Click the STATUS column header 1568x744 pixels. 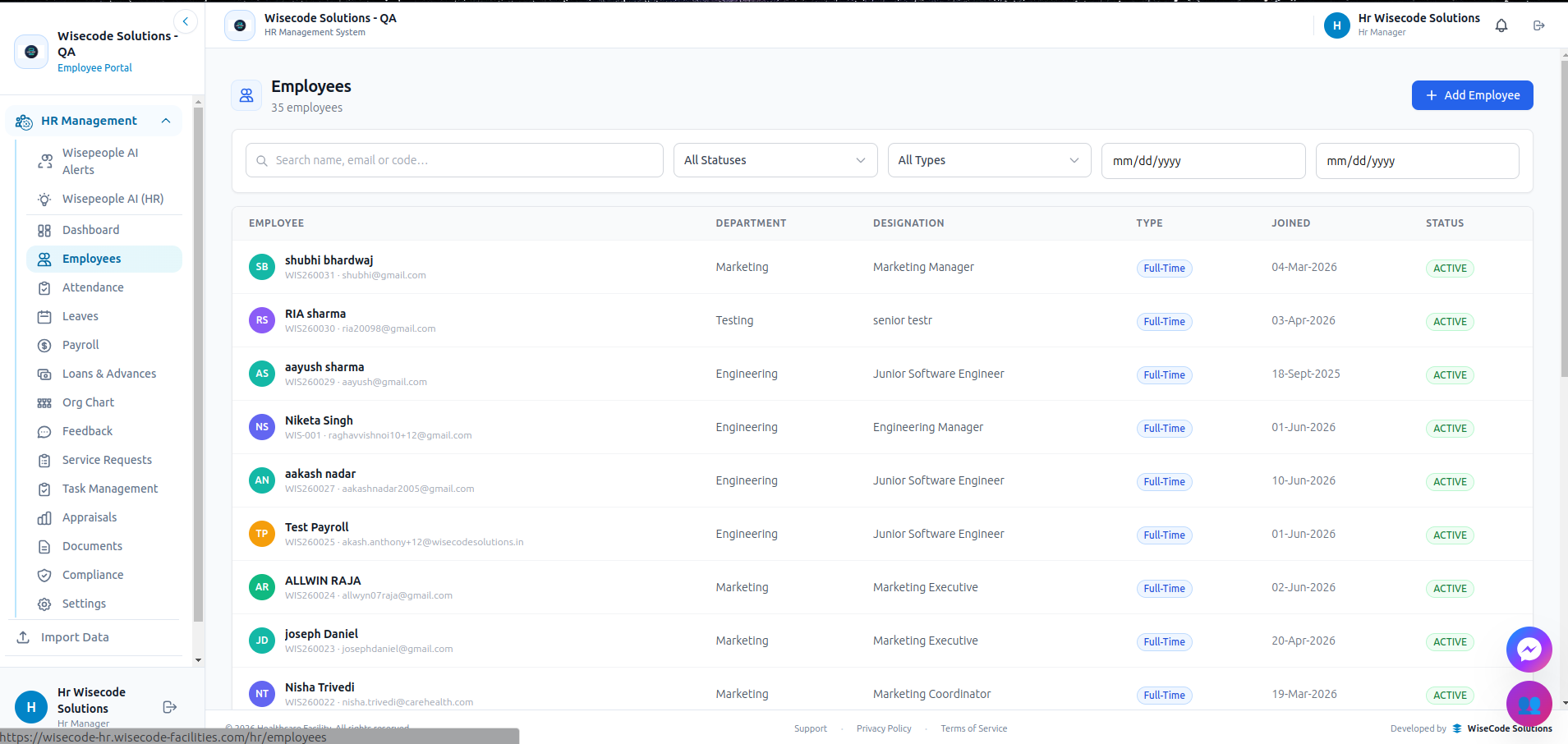[x=1445, y=223]
